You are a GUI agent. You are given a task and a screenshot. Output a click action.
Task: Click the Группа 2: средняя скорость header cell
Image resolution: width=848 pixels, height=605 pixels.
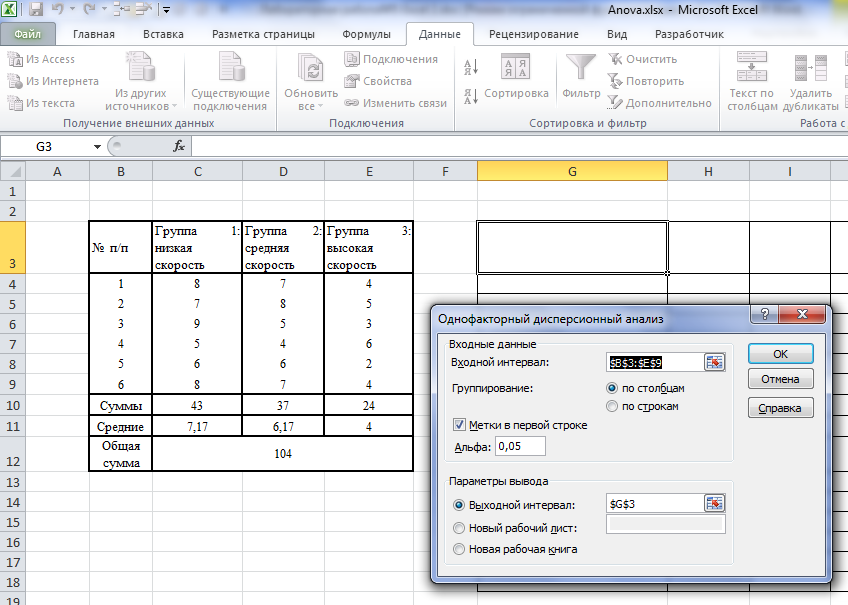pos(283,247)
